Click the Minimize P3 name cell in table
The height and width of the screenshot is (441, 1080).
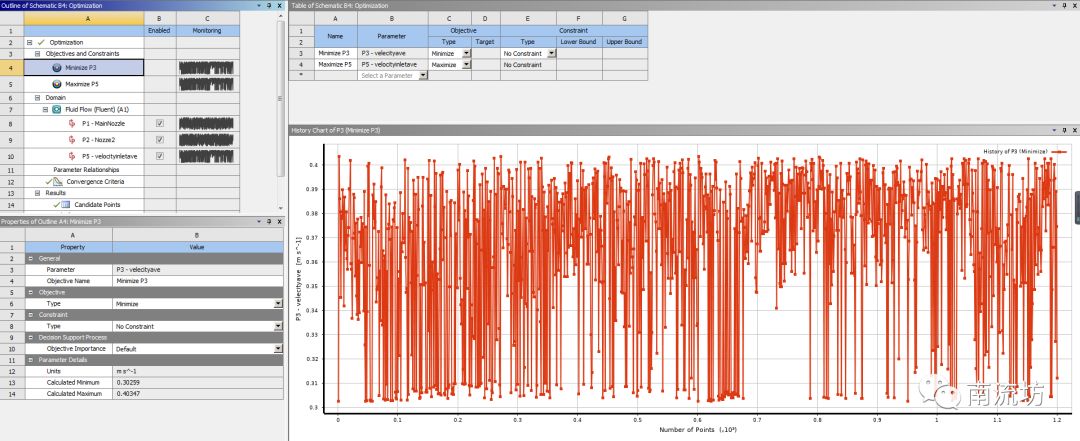click(335, 53)
